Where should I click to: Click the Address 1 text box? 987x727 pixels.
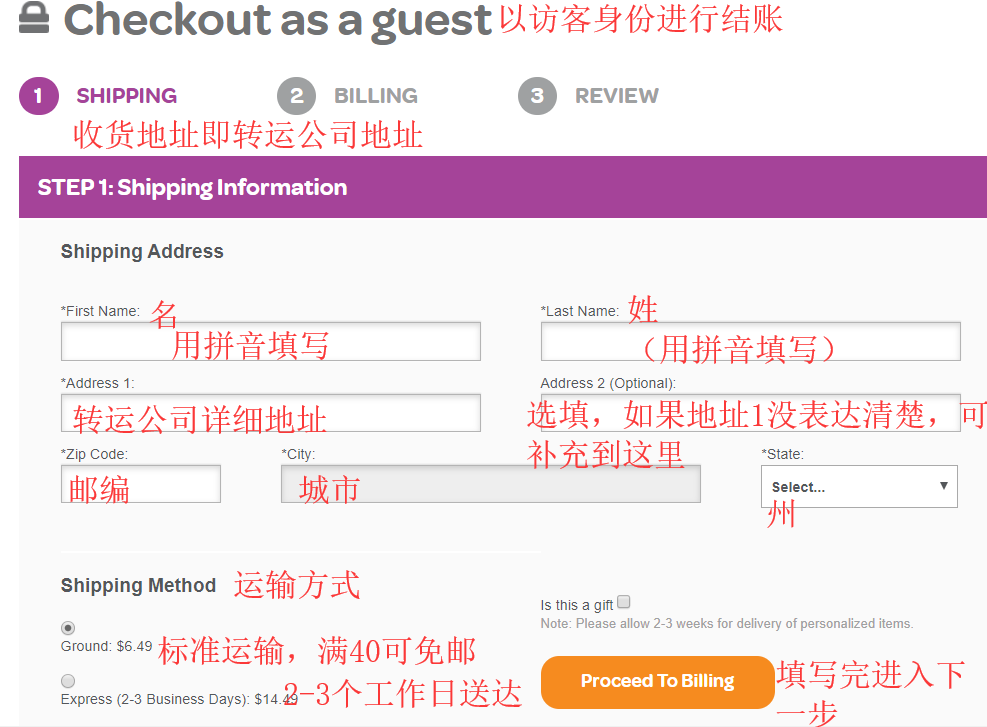[x=270, y=413]
